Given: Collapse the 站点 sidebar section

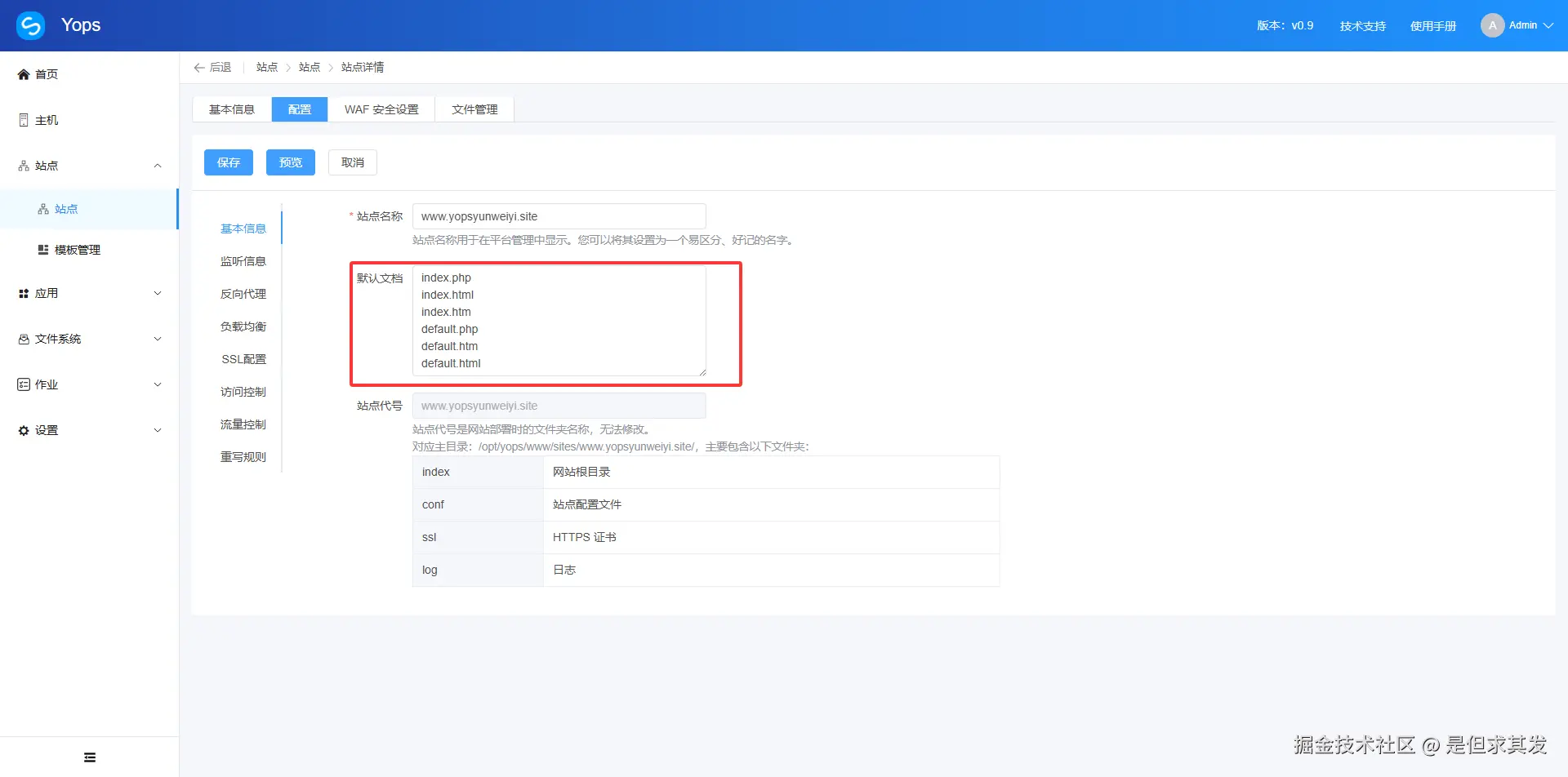Looking at the screenshot, I should tap(157, 165).
